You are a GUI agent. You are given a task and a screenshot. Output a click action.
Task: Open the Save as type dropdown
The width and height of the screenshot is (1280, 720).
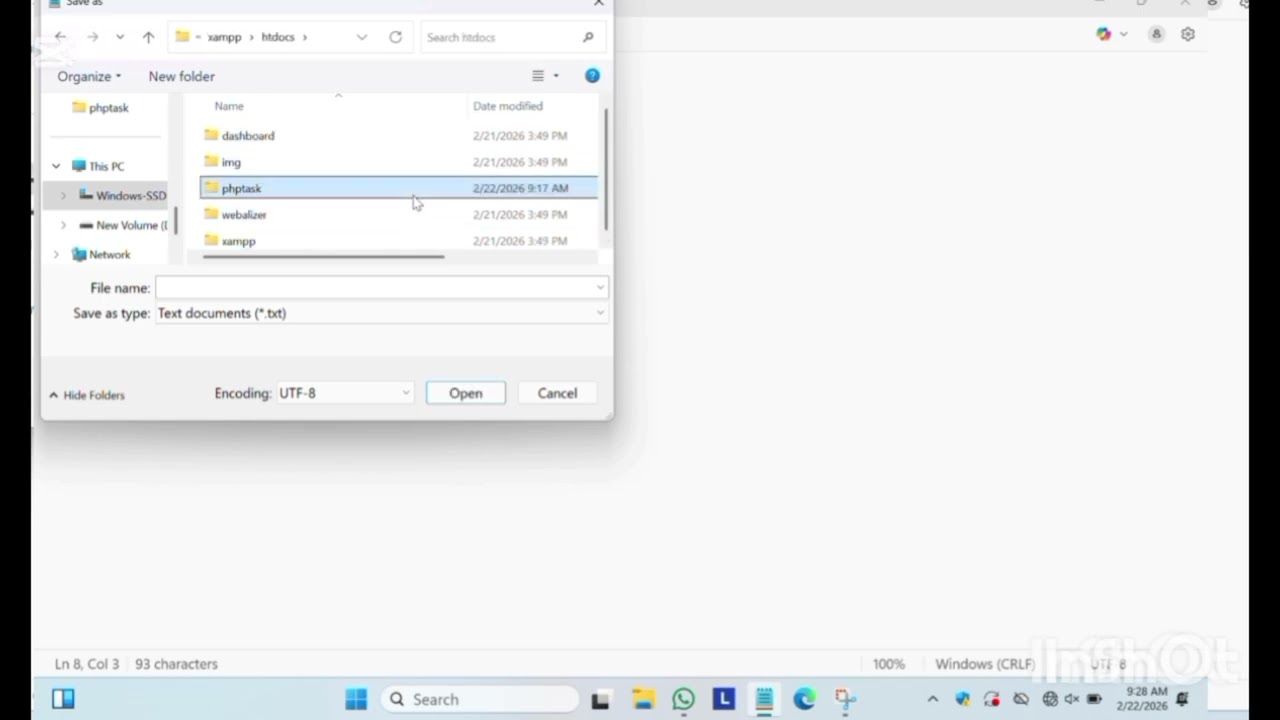(381, 313)
